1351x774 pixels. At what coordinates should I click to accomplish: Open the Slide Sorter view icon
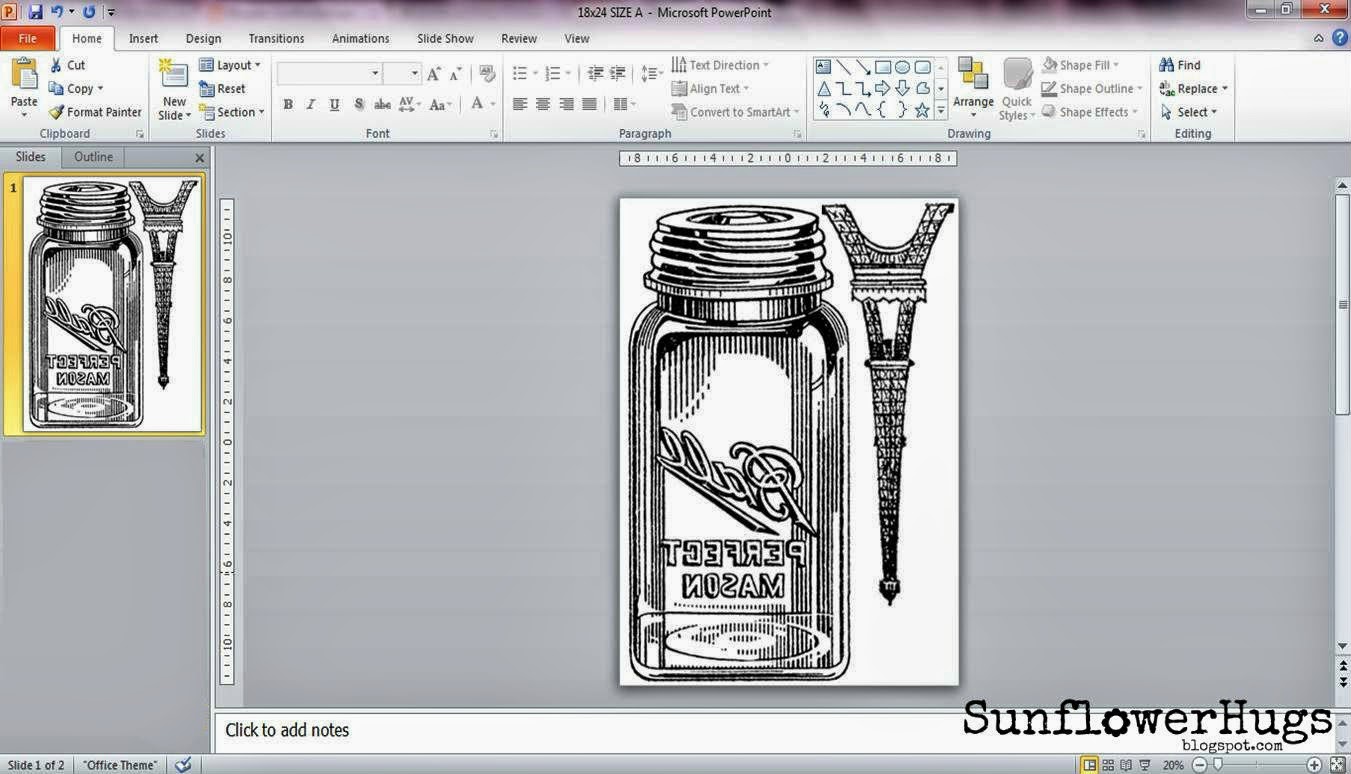1107,764
